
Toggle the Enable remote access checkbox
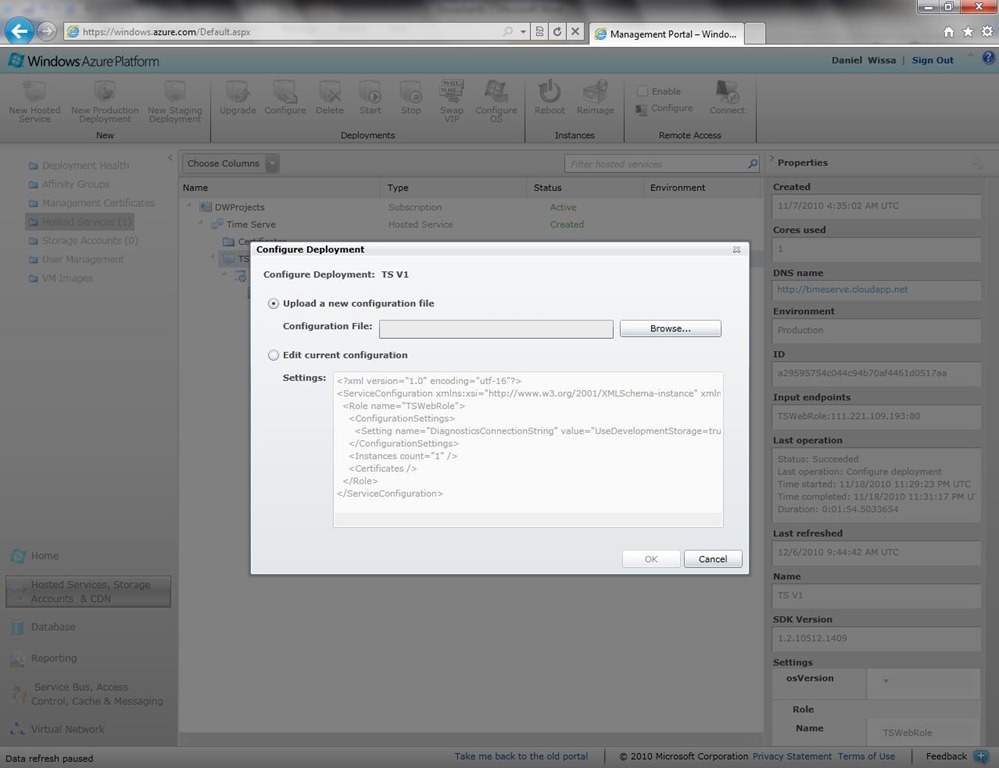[643, 91]
